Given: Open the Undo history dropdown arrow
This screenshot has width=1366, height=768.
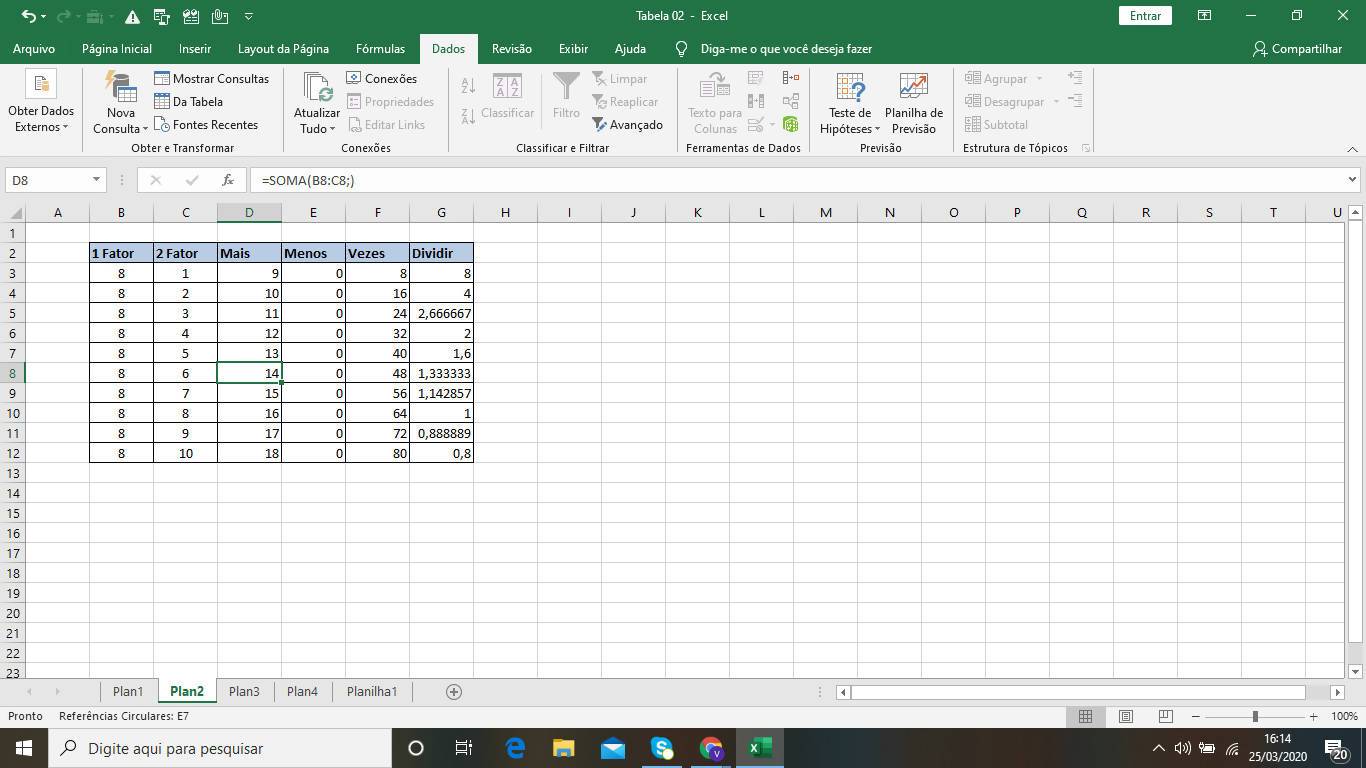Looking at the screenshot, I should click(x=44, y=16).
